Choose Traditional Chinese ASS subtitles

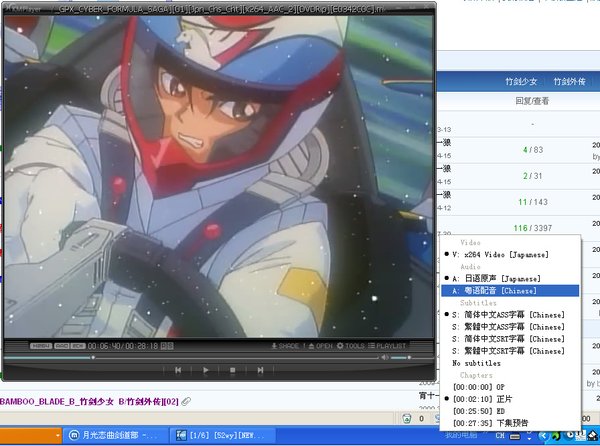pyautogui.click(x=510, y=327)
